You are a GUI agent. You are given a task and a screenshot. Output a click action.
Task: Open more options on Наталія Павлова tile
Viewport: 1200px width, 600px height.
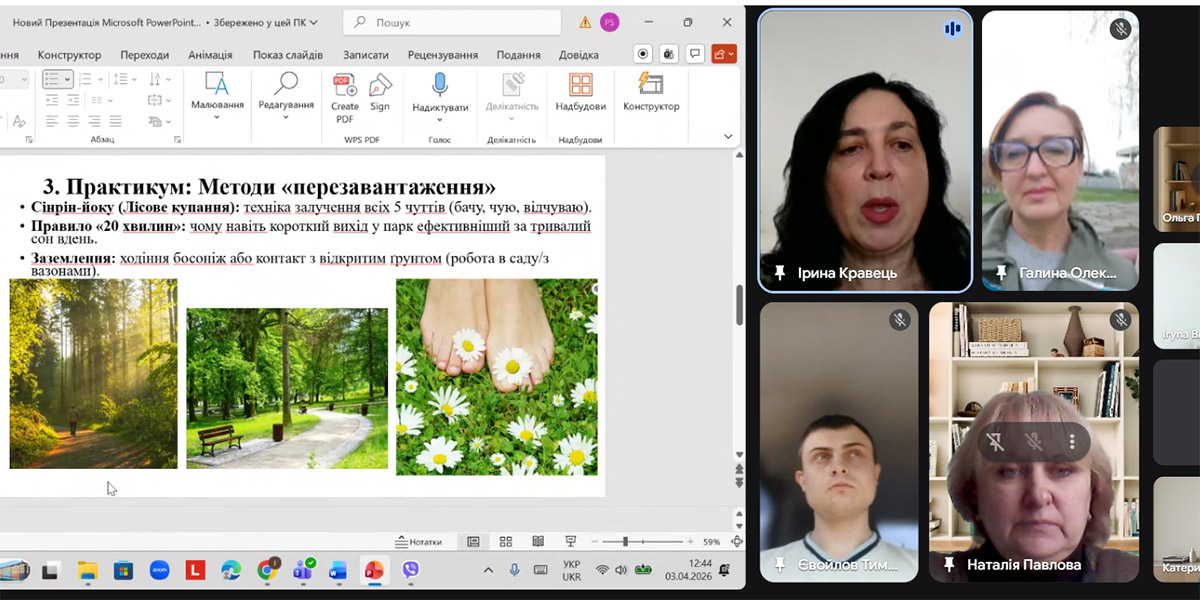pos(1072,441)
